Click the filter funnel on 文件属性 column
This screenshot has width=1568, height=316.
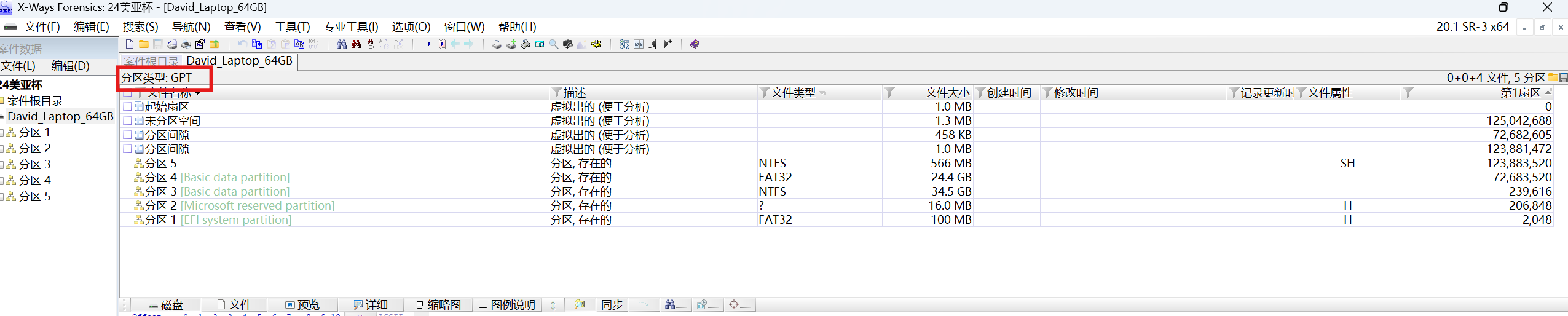pyautogui.click(x=1301, y=92)
